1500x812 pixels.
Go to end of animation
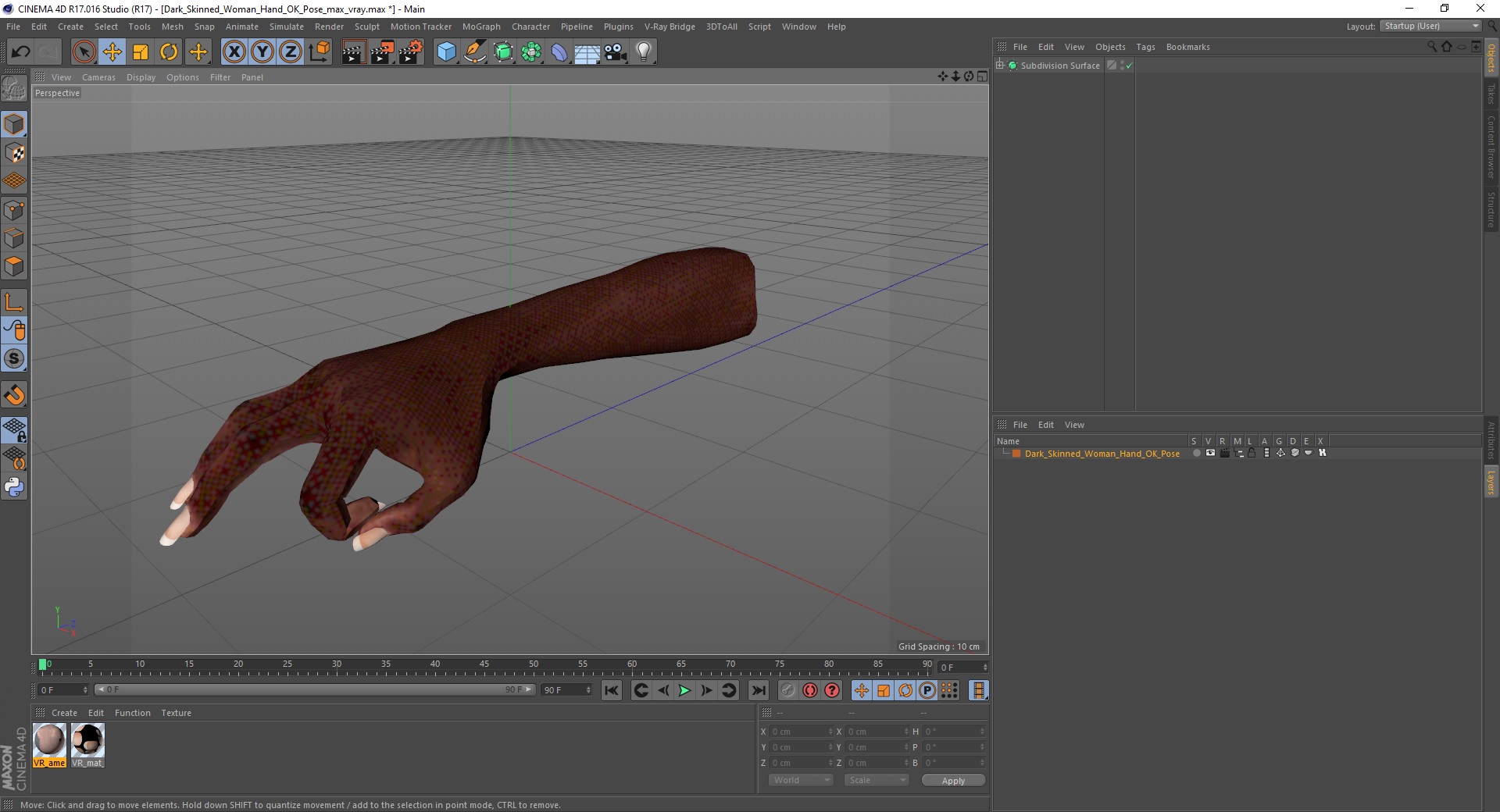click(758, 690)
